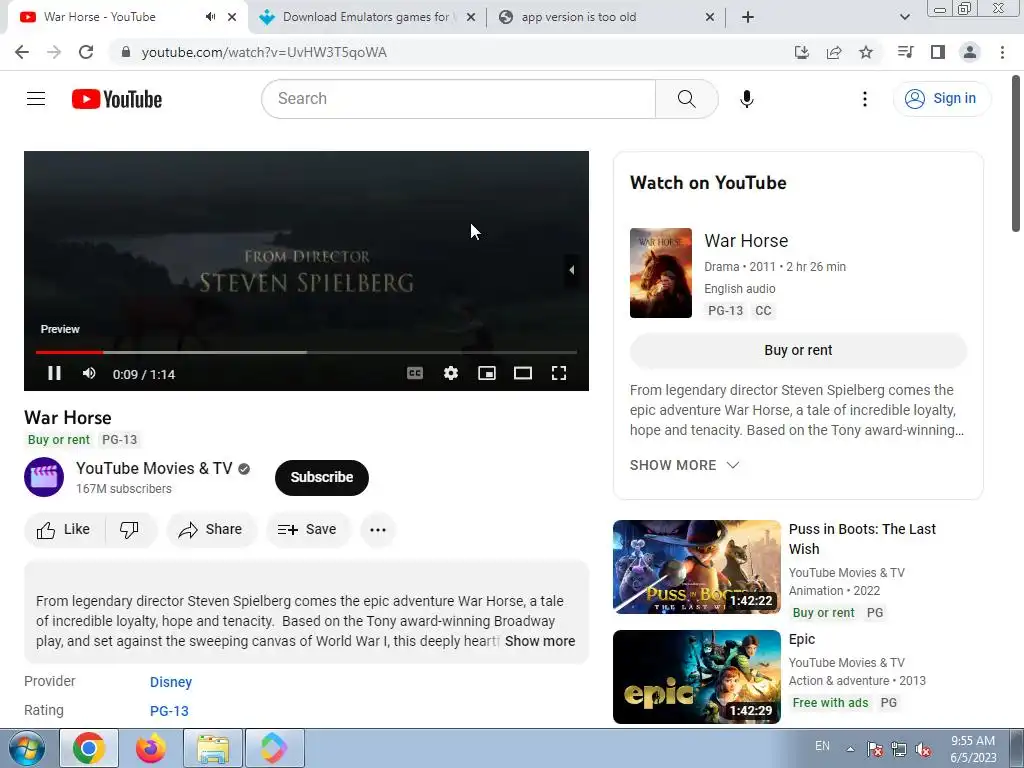
Task: Open the volume tray icon
Action: (923, 749)
